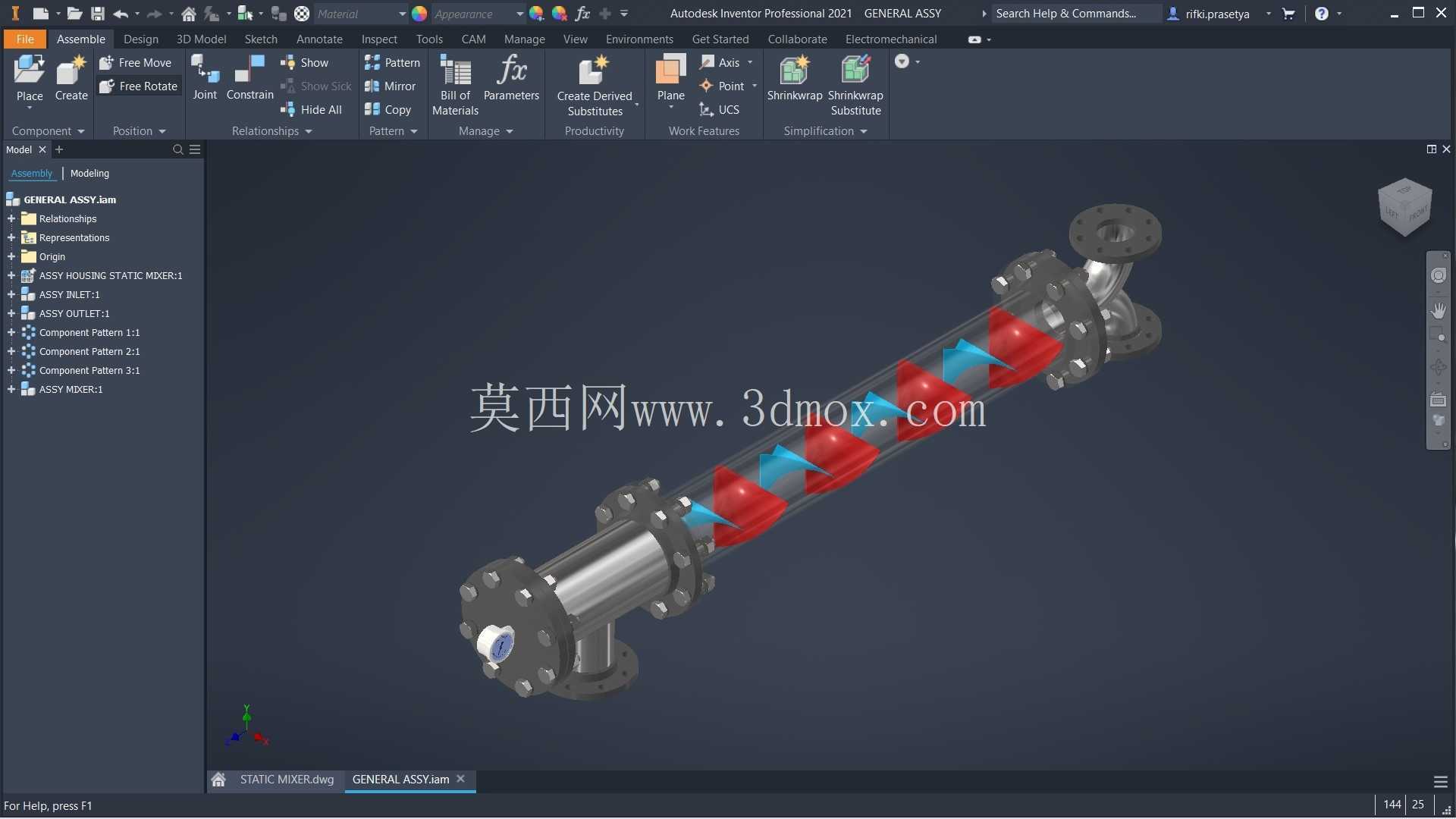Expand Component Pattern 2:1 node

[11, 351]
